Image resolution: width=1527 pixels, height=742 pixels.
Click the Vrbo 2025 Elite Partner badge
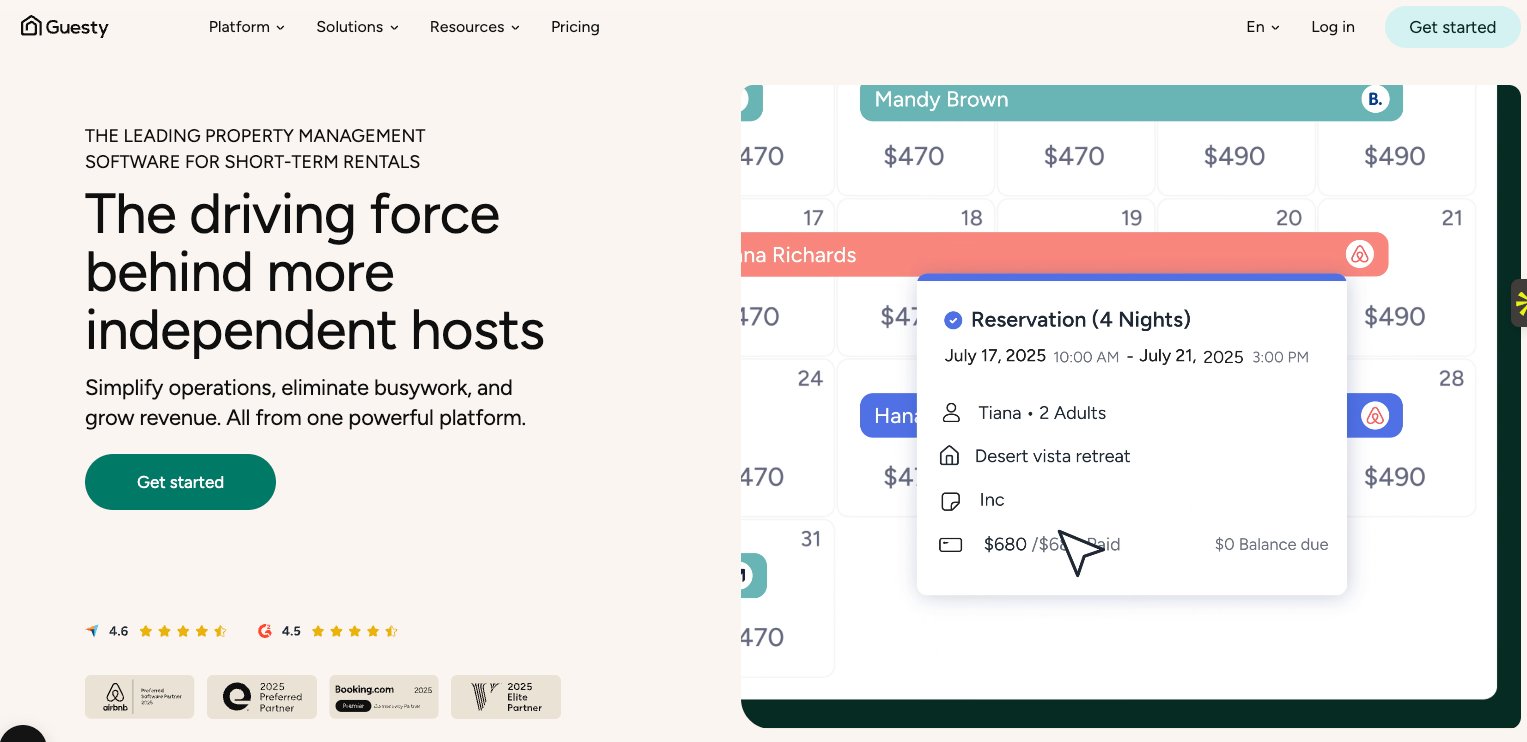coord(505,697)
